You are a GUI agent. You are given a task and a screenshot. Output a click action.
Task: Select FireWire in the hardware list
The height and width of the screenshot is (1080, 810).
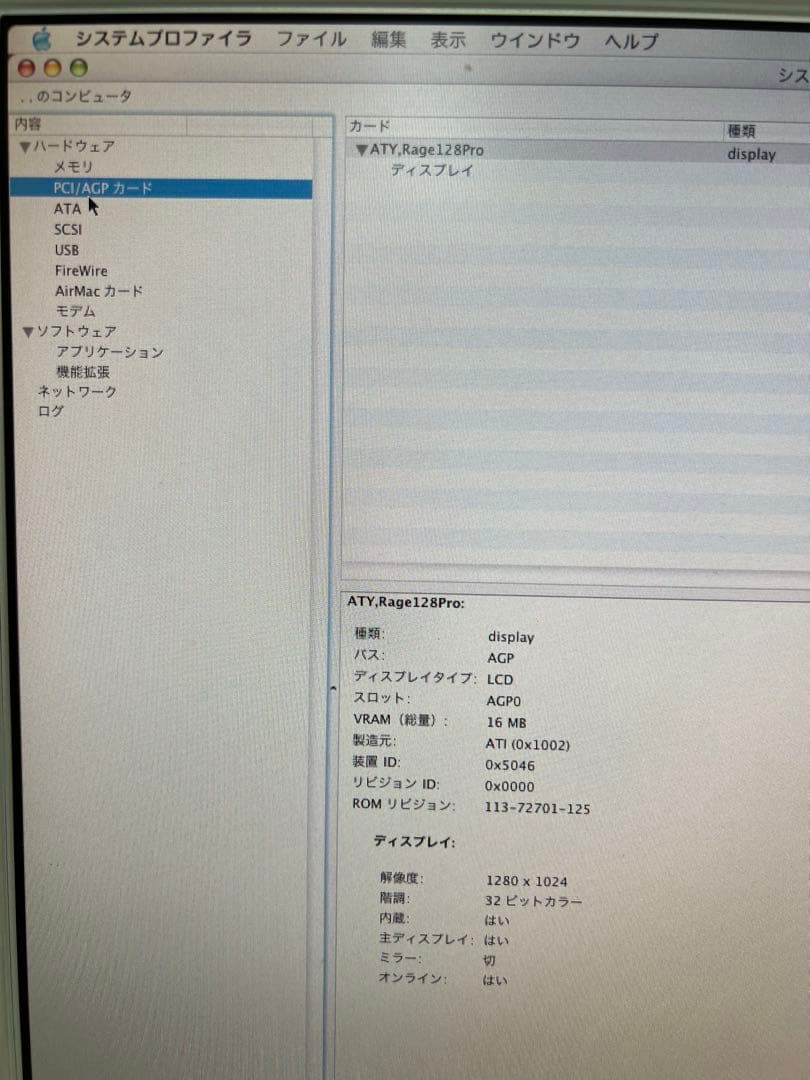(x=81, y=271)
